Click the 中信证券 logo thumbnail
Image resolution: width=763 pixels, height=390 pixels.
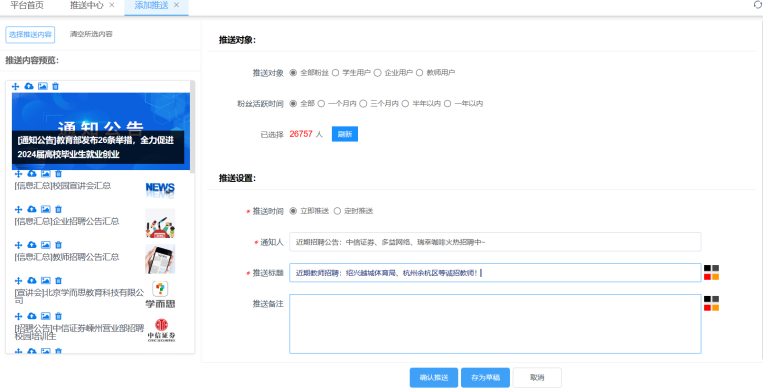tap(161, 330)
